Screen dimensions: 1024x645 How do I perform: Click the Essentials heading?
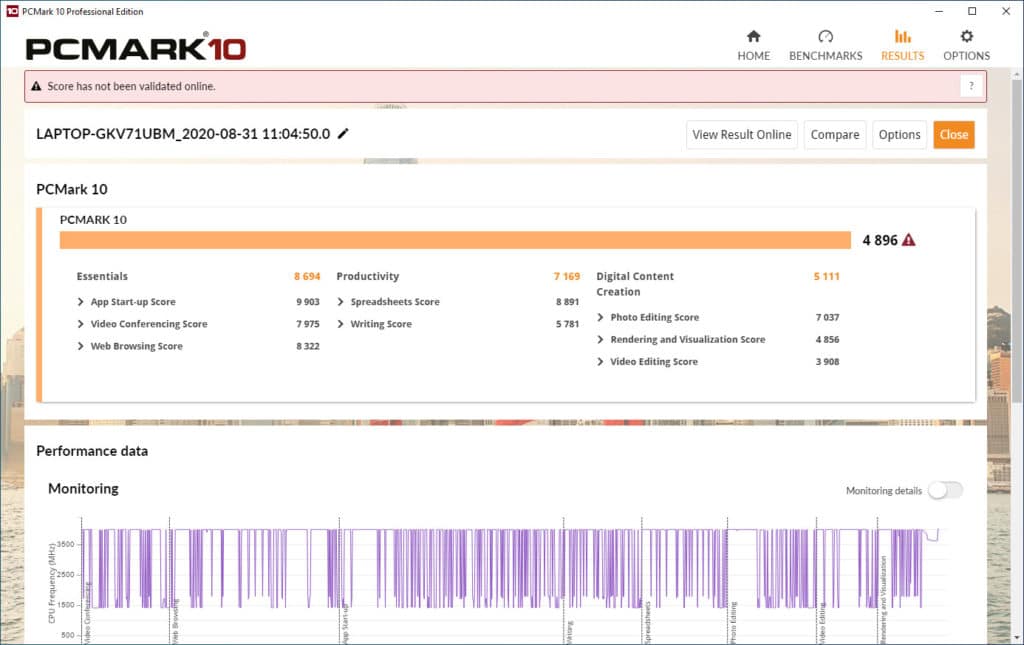tap(102, 276)
